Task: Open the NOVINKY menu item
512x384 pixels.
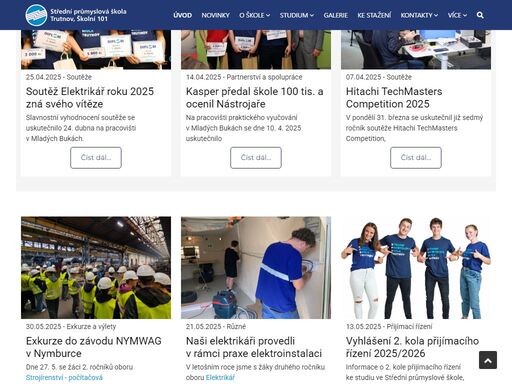Action: click(215, 15)
